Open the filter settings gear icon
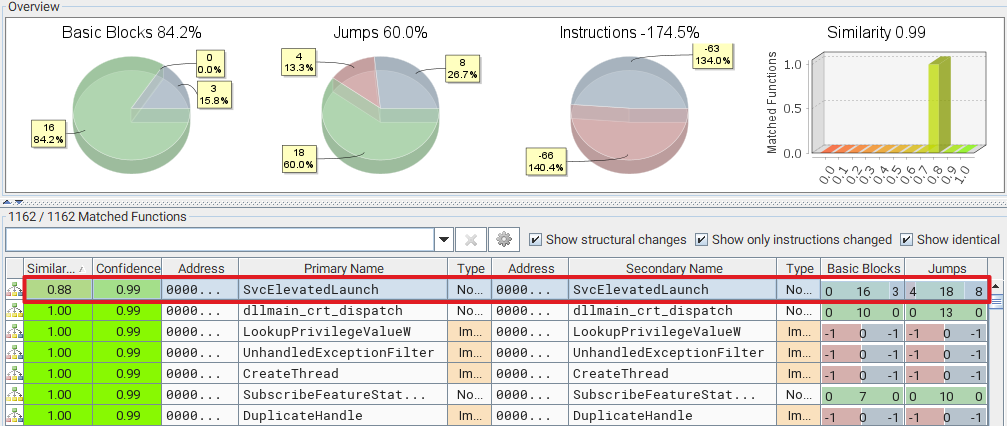1007x426 pixels. (503, 240)
